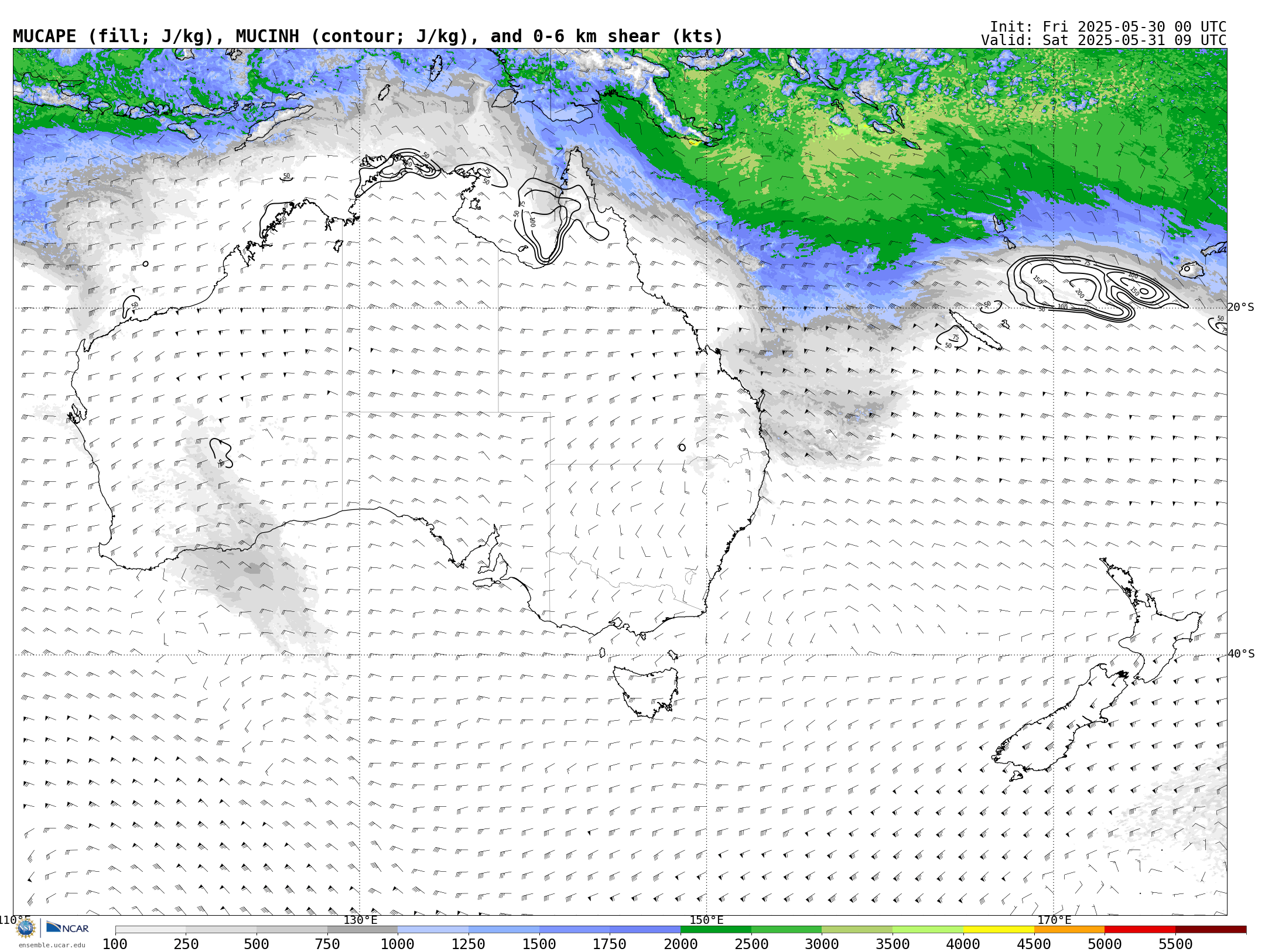Pick the 2000–2500 dark green legend swatch
The image size is (1265, 952).
point(716,930)
